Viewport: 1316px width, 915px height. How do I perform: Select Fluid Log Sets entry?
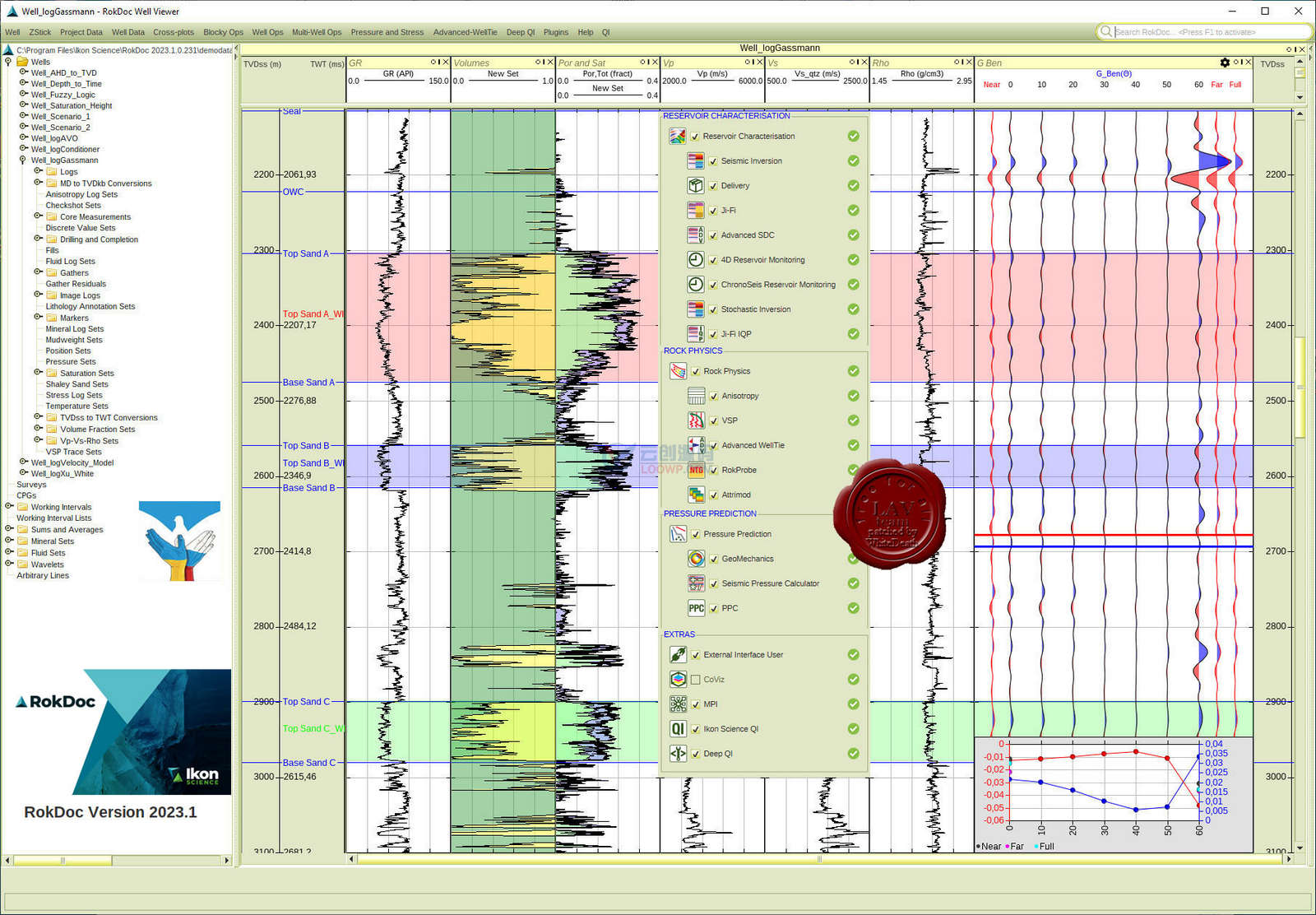pos(71,261)
